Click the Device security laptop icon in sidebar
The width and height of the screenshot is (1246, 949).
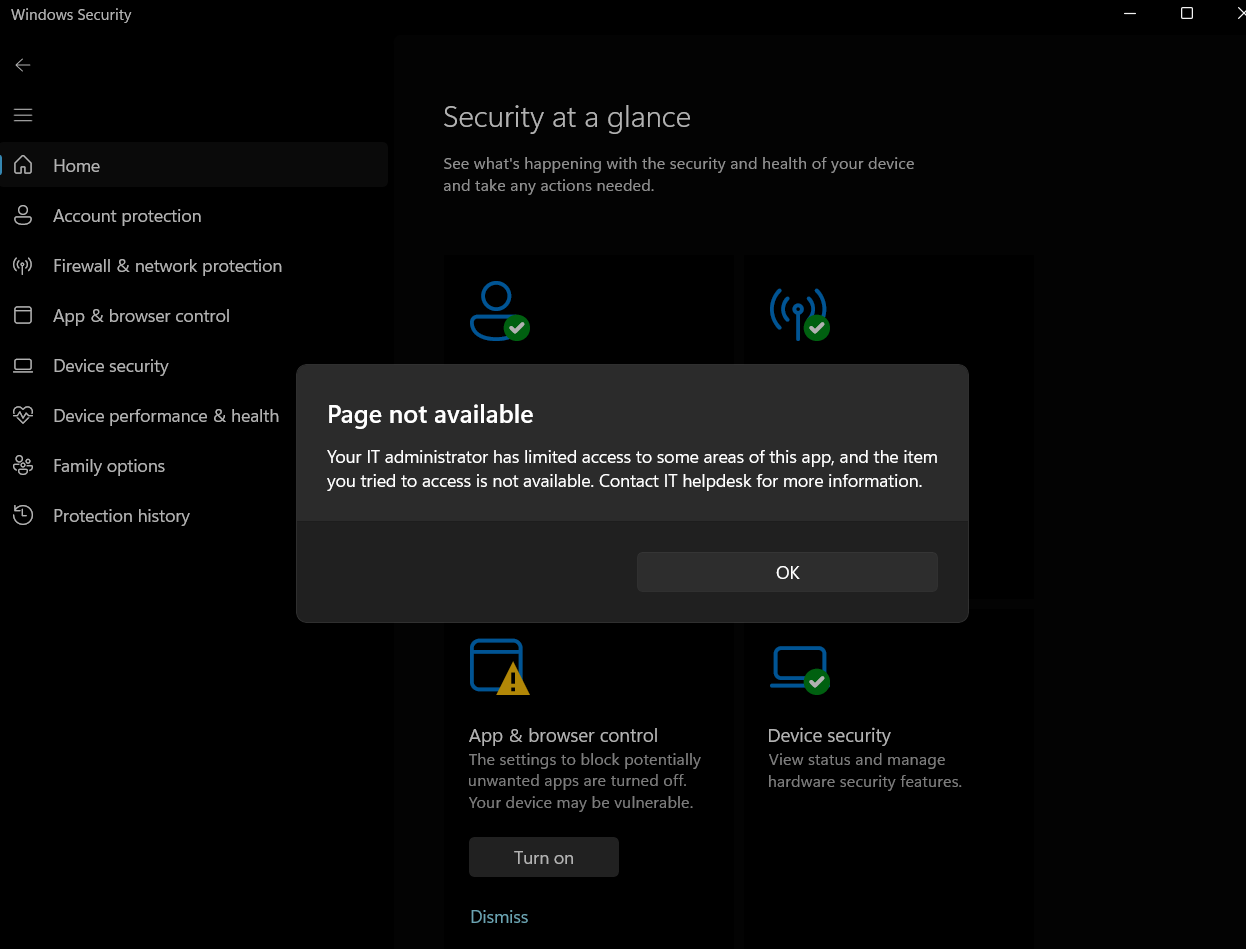(23, 365)
